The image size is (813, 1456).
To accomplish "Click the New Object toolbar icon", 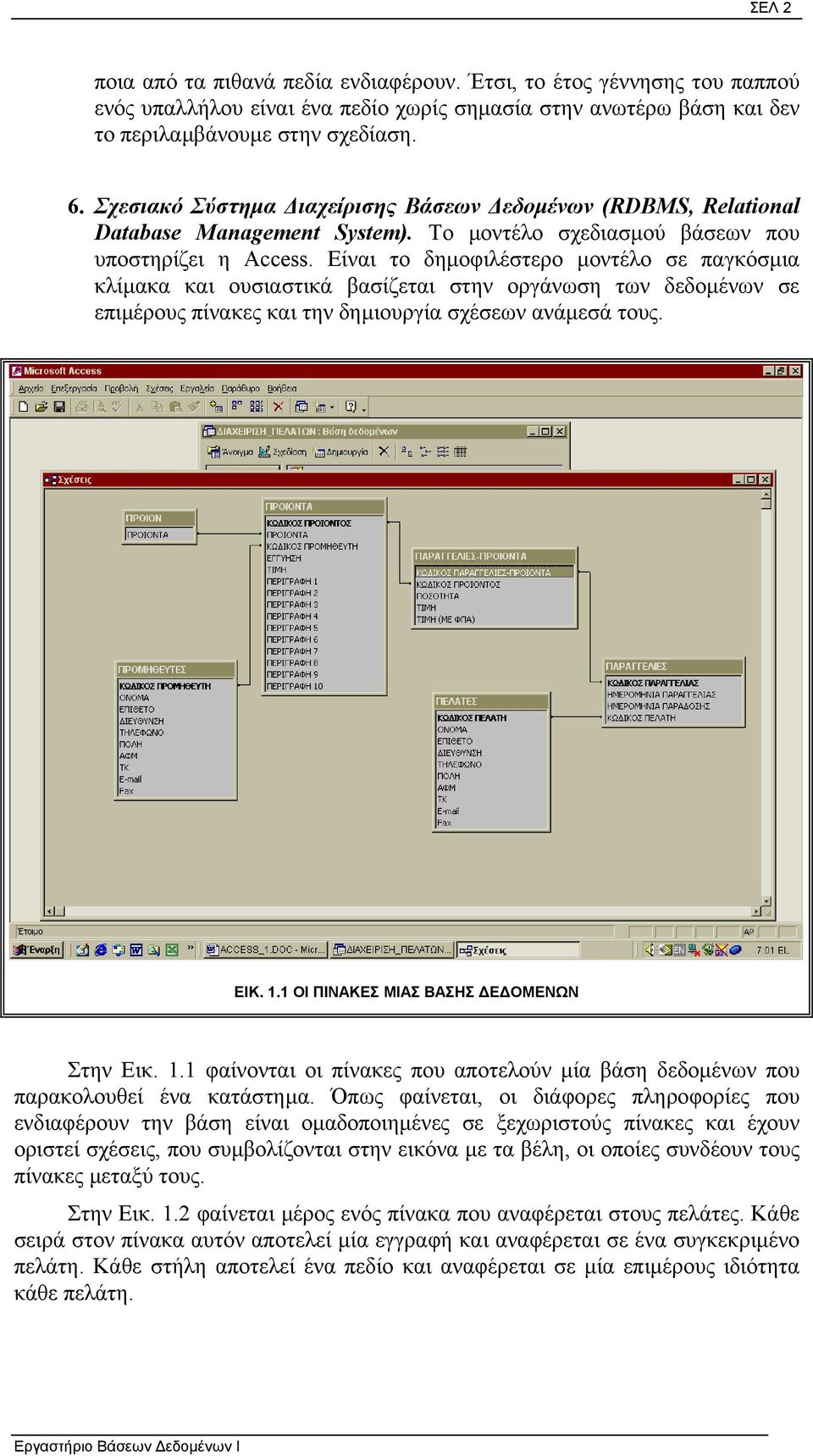I will coord(319,407).
